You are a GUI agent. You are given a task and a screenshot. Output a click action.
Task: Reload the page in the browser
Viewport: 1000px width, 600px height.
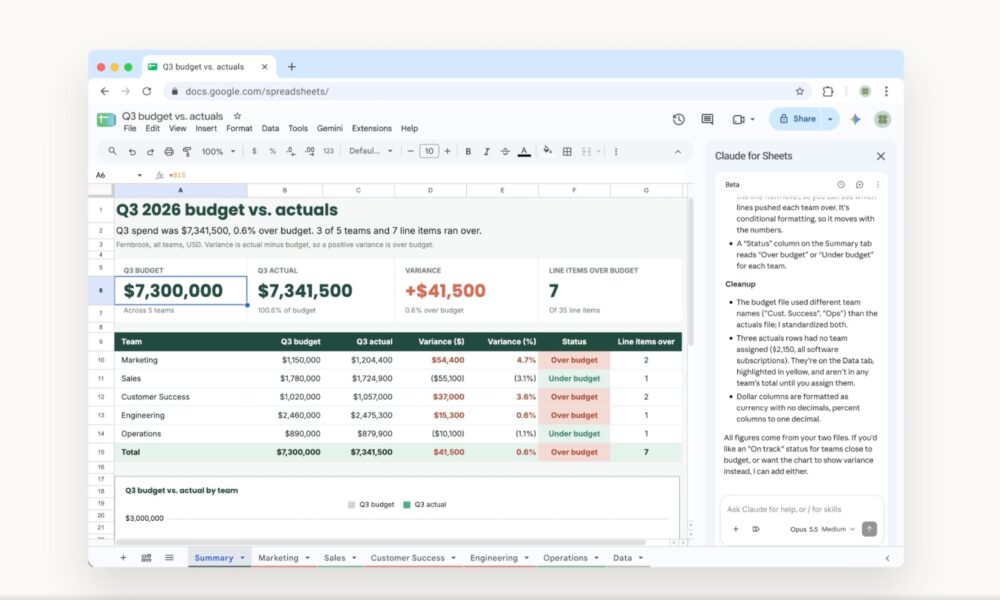pyautogui.click(x=147, y=91)
